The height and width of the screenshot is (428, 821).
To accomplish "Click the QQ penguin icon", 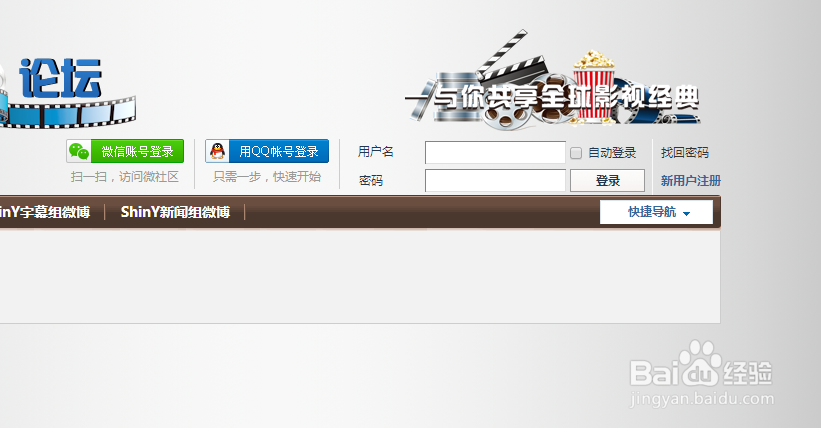I will point(217,151).
